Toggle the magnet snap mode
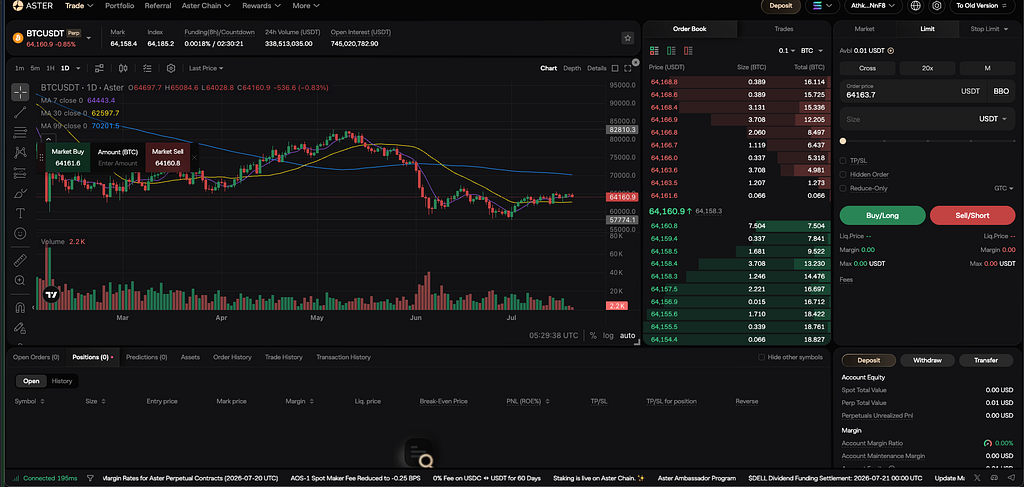Screen dimensions: 1024x487 (20, 307)
